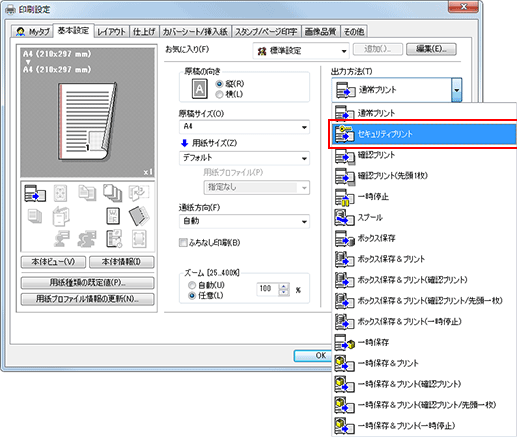Pick 確認プリント(先頭1枚) from list
517x437 pixels.
[423, 176]
